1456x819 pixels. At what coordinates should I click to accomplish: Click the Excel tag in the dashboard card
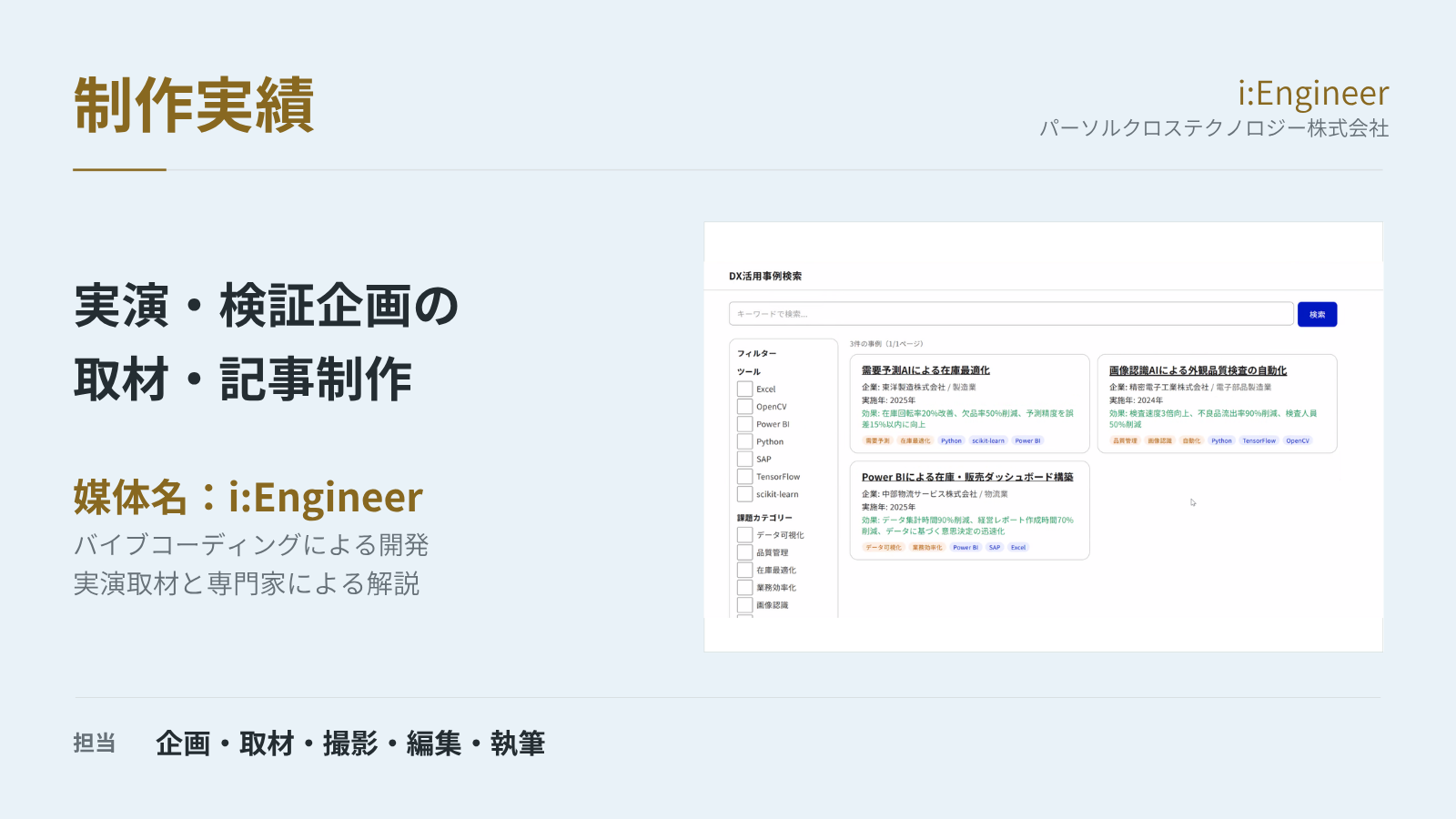(1018, 548)
